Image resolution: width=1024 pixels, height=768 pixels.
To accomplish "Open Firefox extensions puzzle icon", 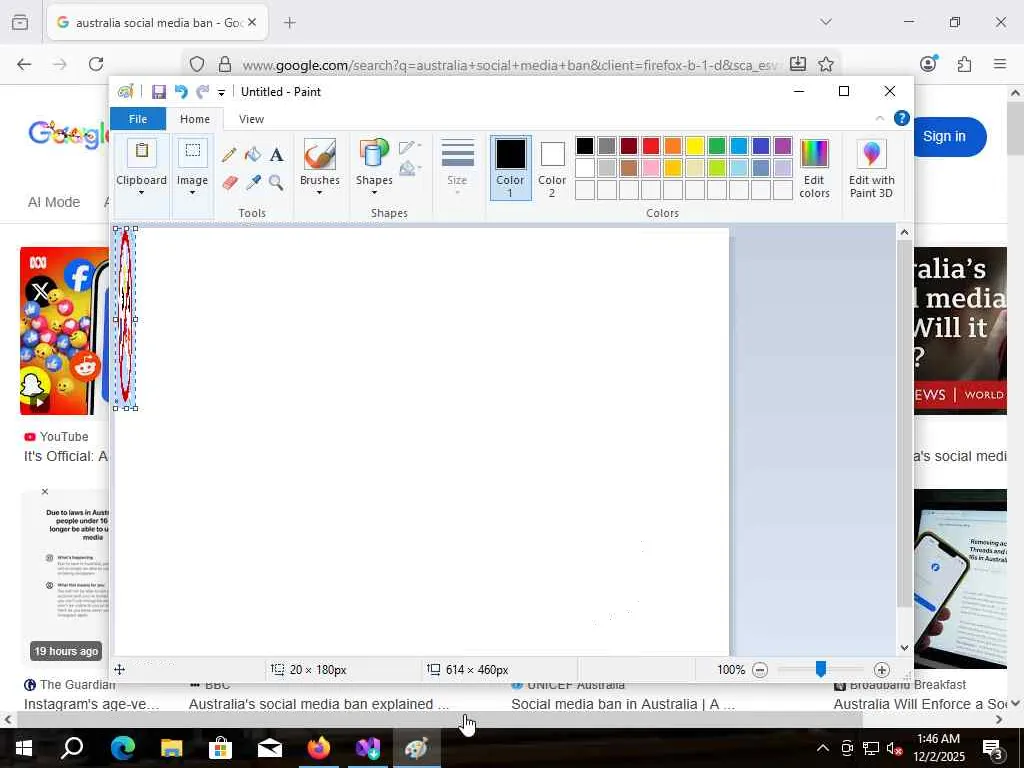I will pos(964,64).
